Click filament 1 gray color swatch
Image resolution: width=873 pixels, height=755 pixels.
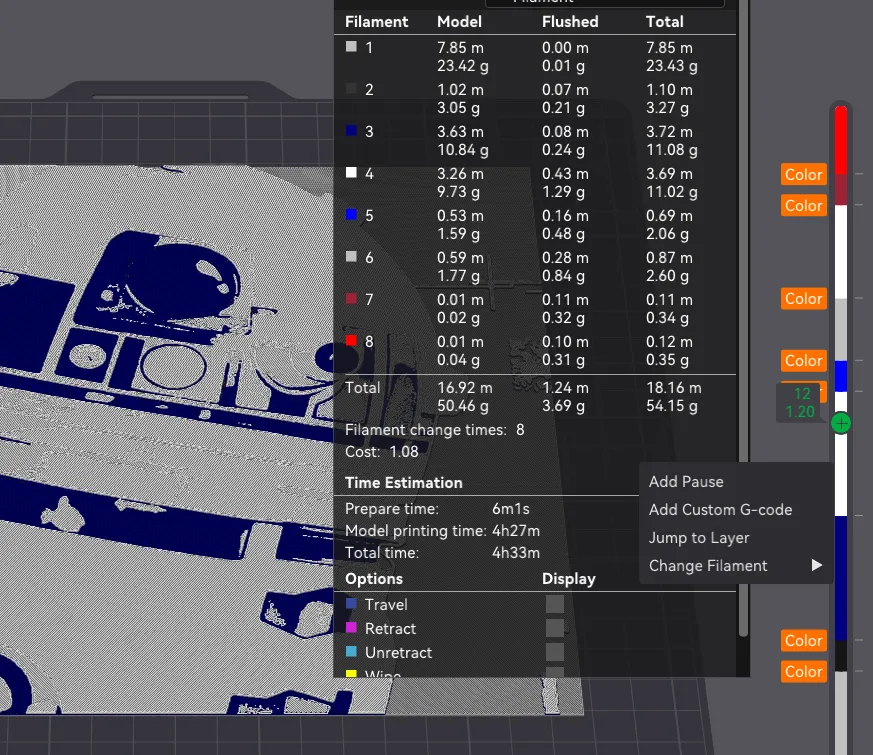(351, 47)
